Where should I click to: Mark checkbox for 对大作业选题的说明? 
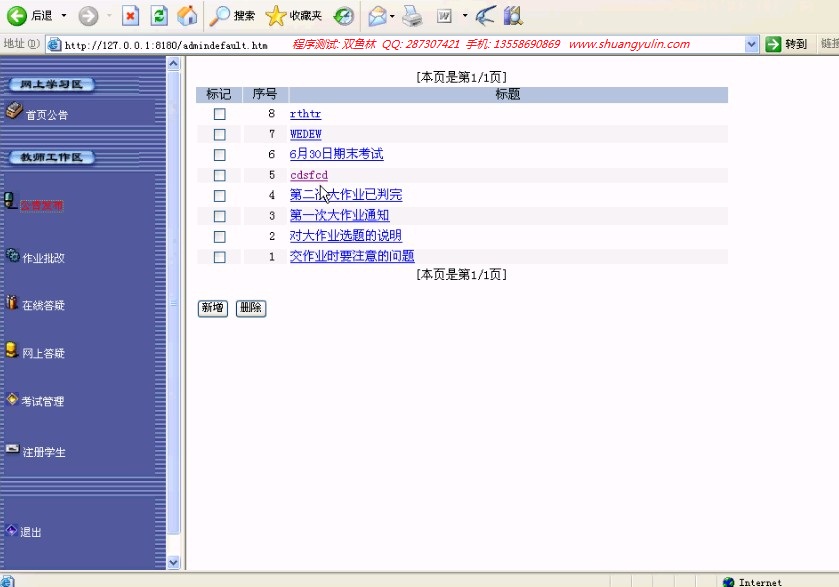(219, 237)
